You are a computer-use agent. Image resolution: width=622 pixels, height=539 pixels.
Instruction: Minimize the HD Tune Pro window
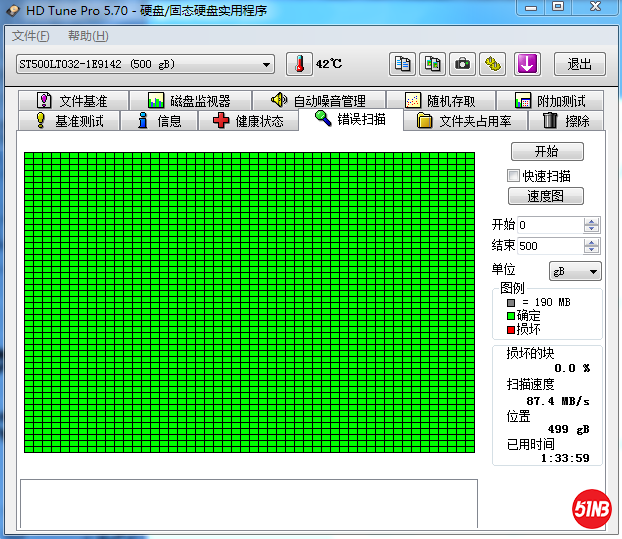click(531, 7)
